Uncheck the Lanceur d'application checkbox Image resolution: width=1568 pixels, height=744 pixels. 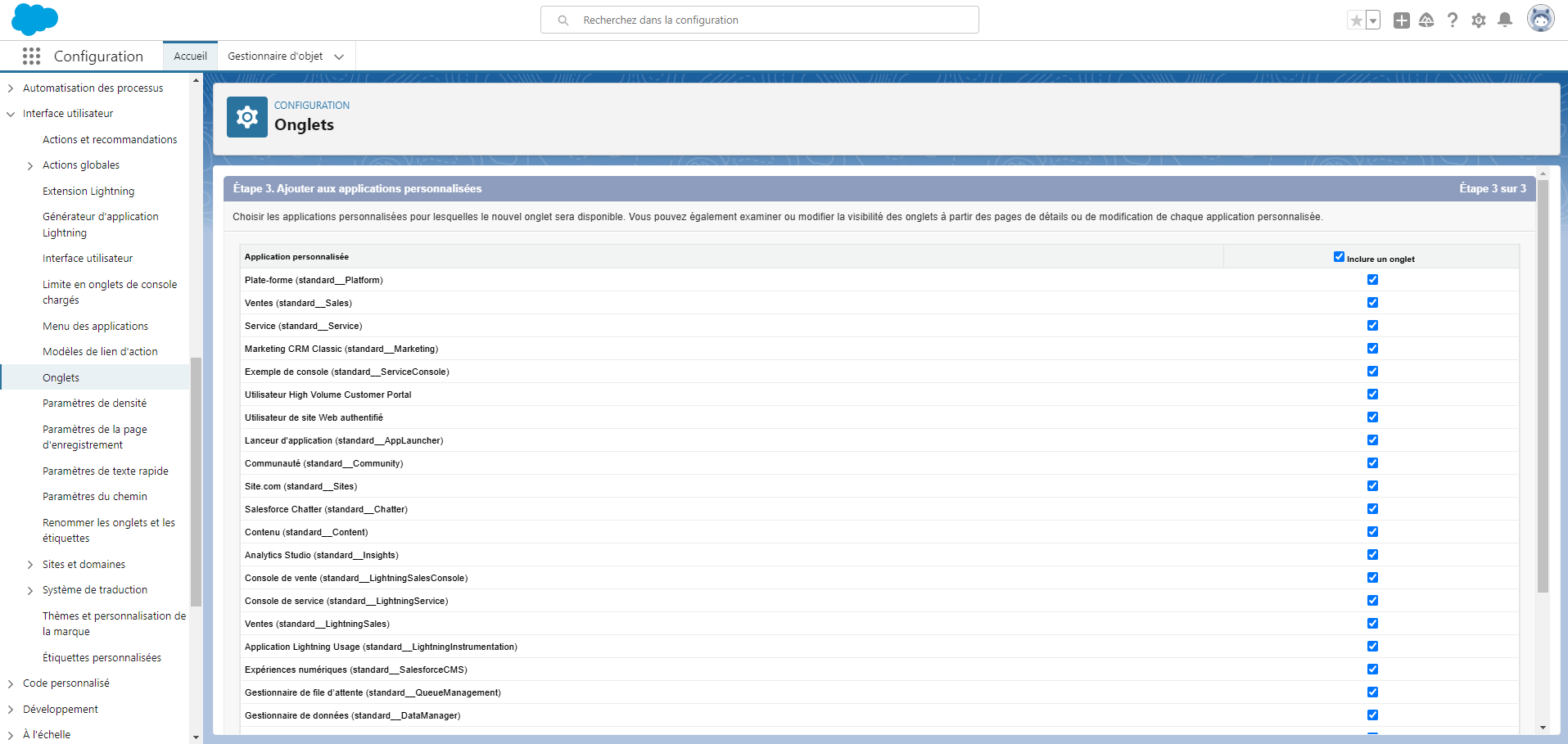click(x=1372, y=440)
